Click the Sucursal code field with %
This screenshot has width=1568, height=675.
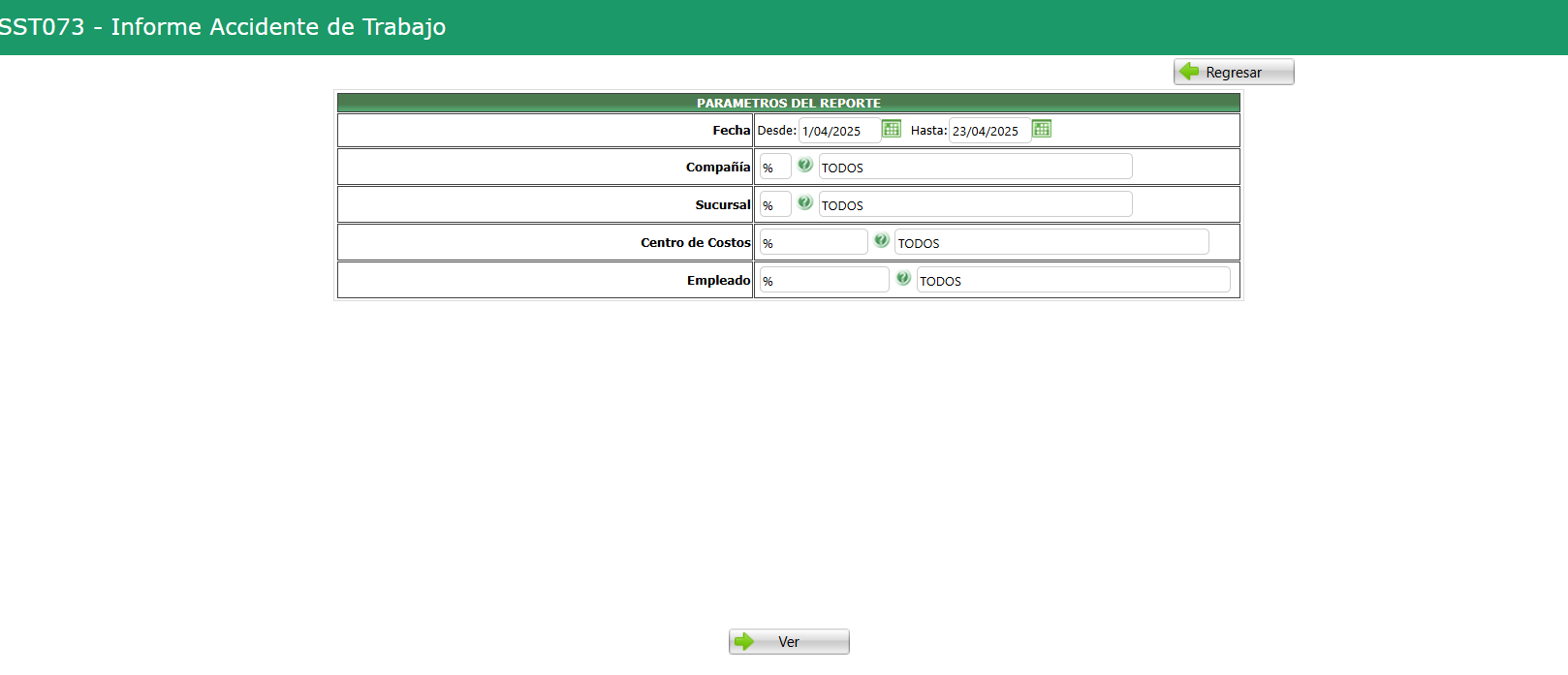775,204
